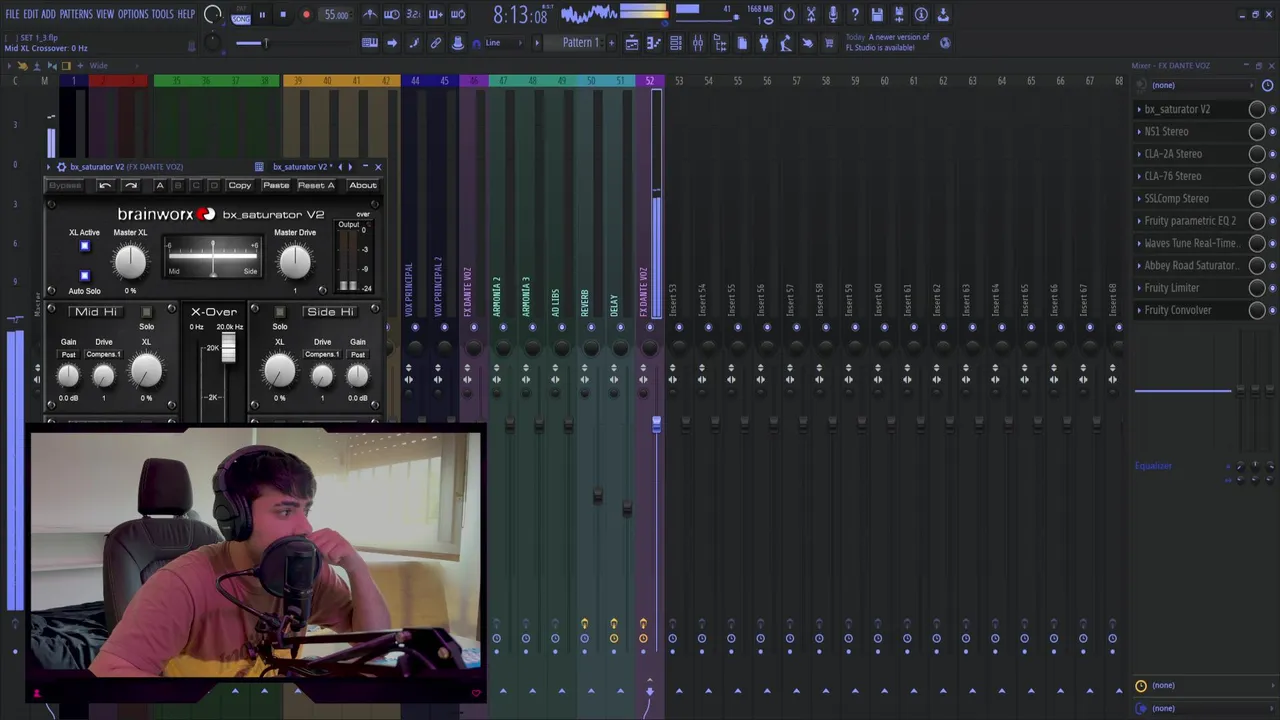Viewport: 1280px width, 720px height.
Task: Pause playback with the pause button
Action: 262,15
